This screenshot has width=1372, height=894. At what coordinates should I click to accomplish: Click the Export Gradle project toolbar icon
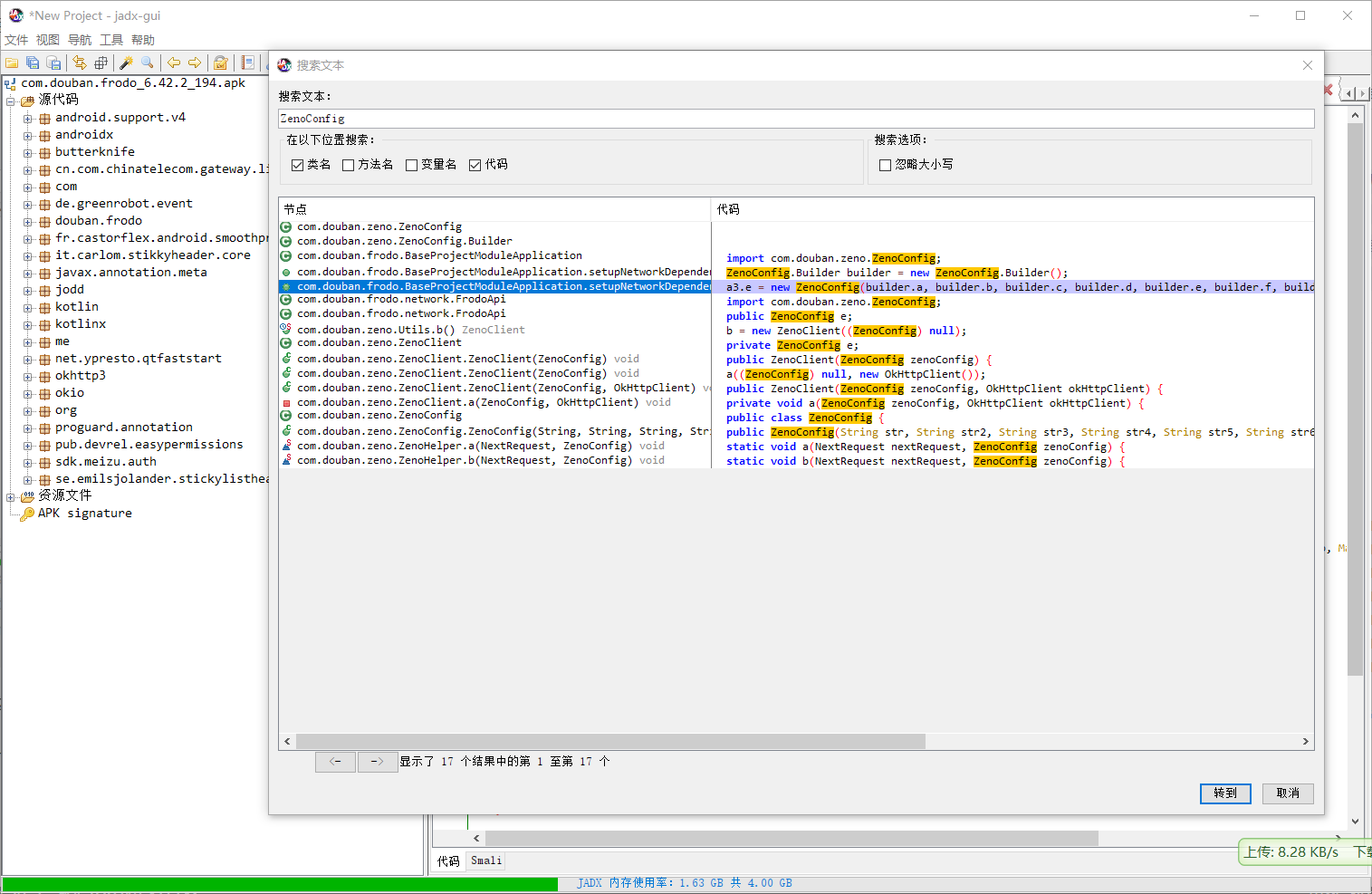(54, 62)
